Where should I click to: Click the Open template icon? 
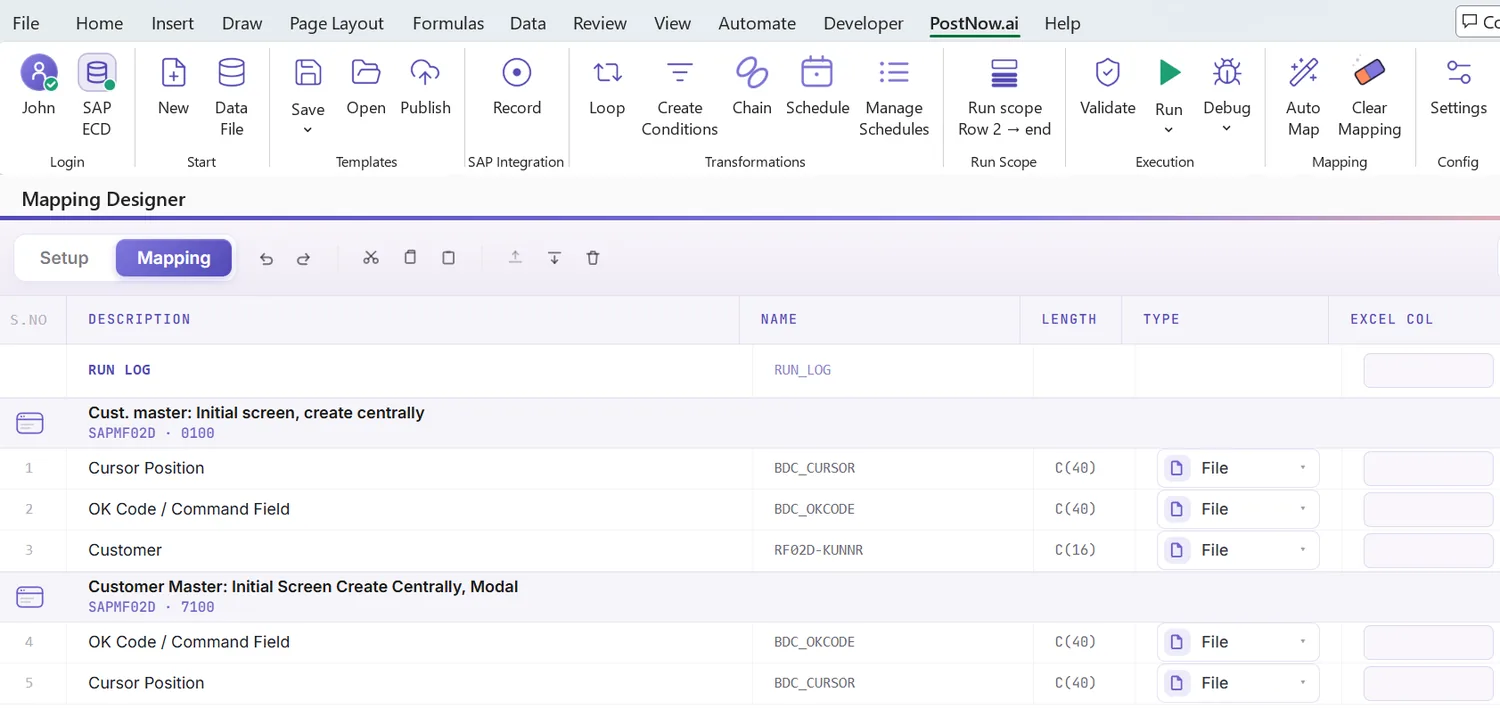(366, 73)
